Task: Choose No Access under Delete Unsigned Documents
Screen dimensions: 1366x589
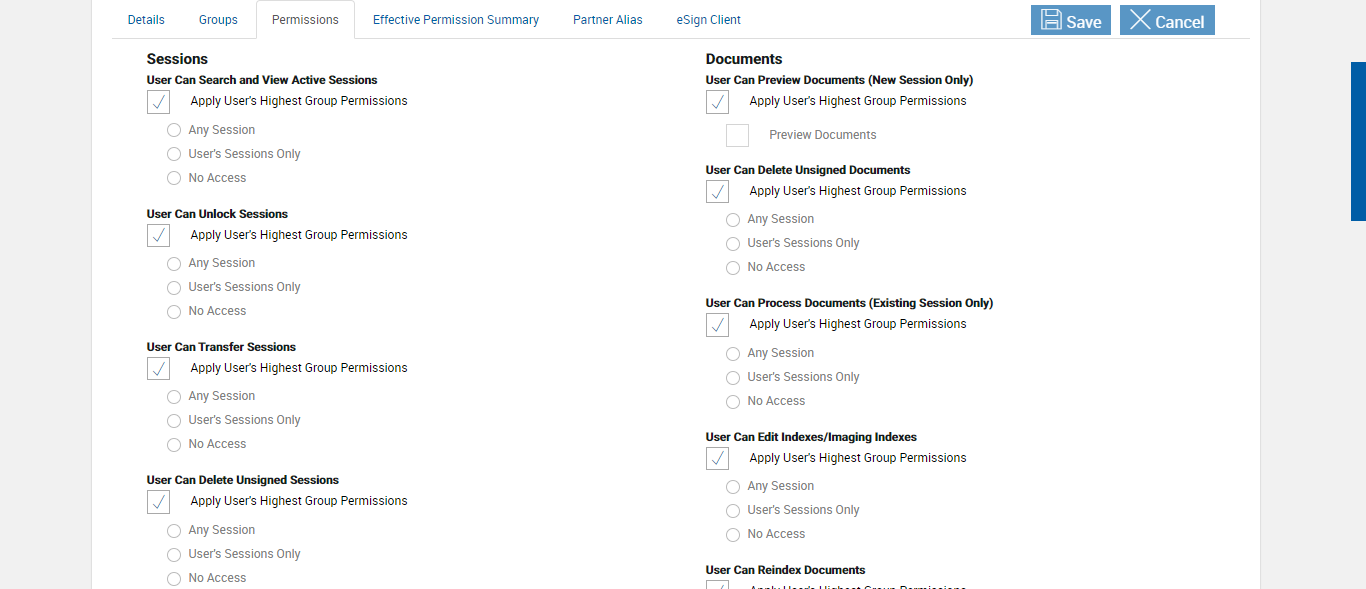Action: point(733,268)
